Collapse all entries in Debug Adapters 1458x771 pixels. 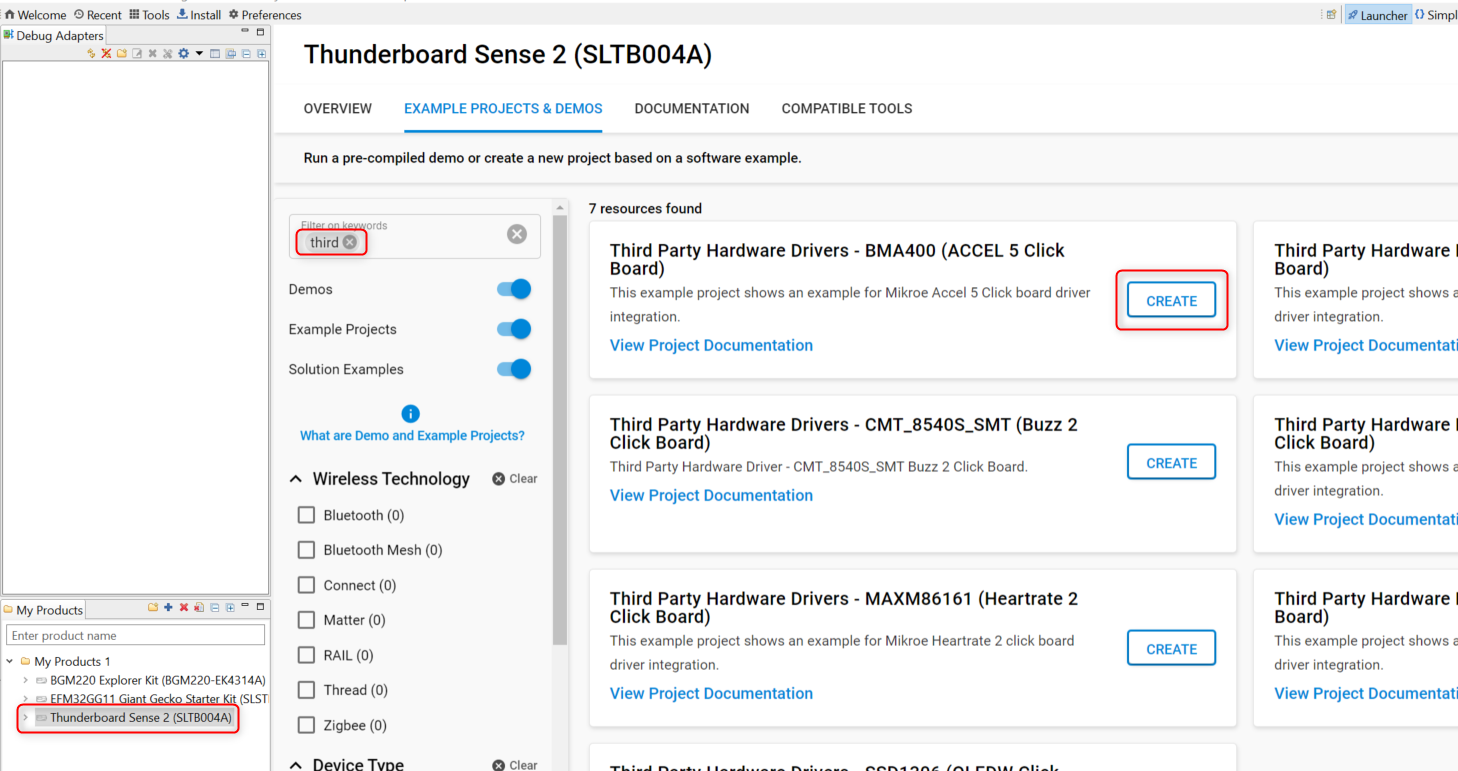(x=246, y=53)
